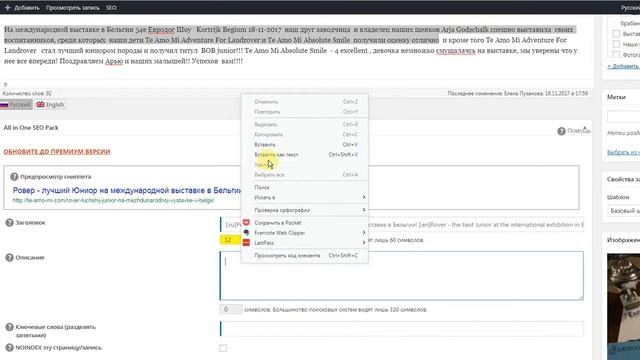Viewport: 640px width, 360px height.
Task: Expand the LastPass submenu arrow
Action: [x=363, y=243]
